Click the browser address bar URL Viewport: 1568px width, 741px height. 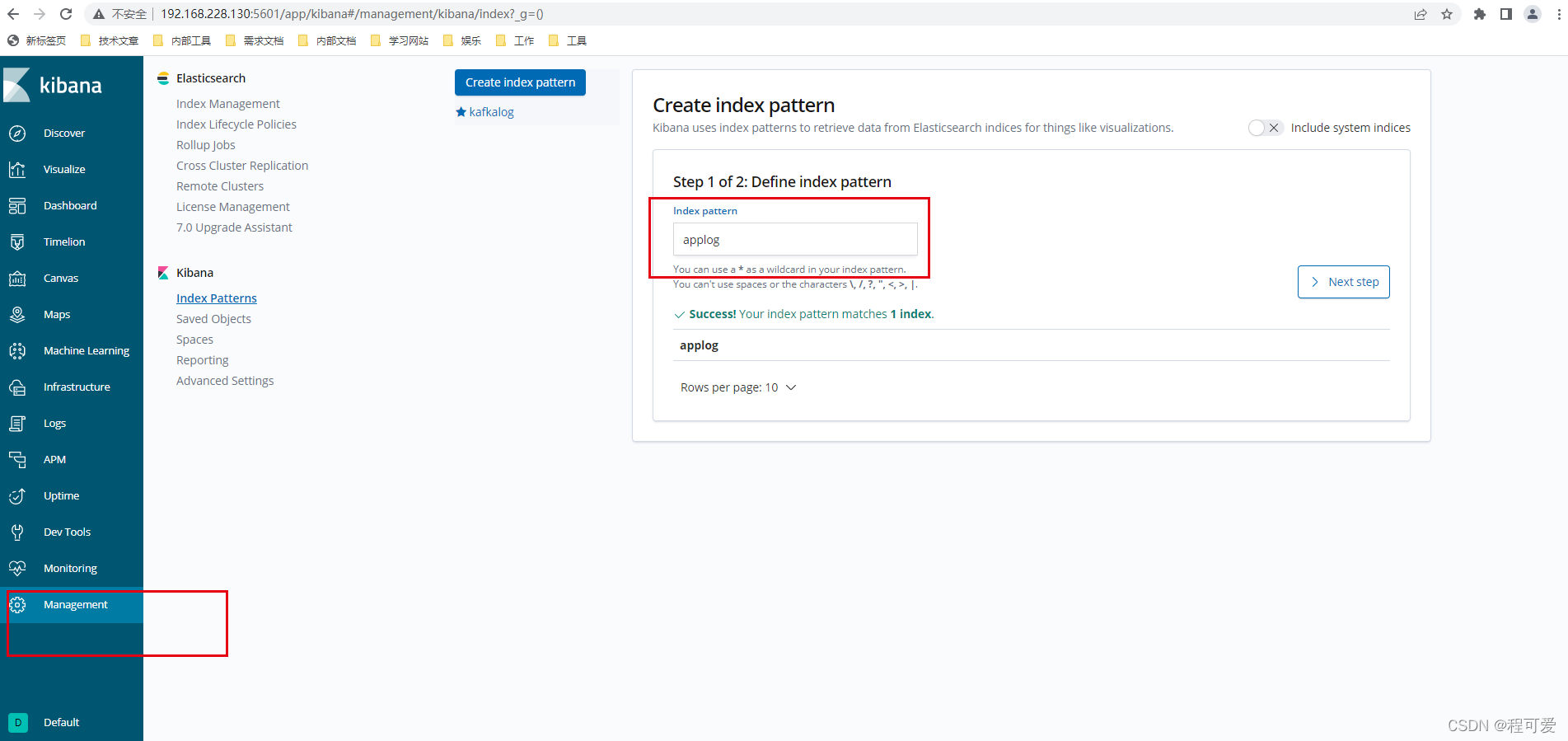(x=352, y=14)
